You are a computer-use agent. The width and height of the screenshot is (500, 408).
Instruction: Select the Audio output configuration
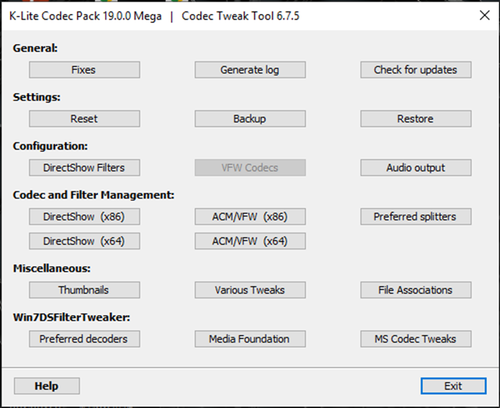416,168
